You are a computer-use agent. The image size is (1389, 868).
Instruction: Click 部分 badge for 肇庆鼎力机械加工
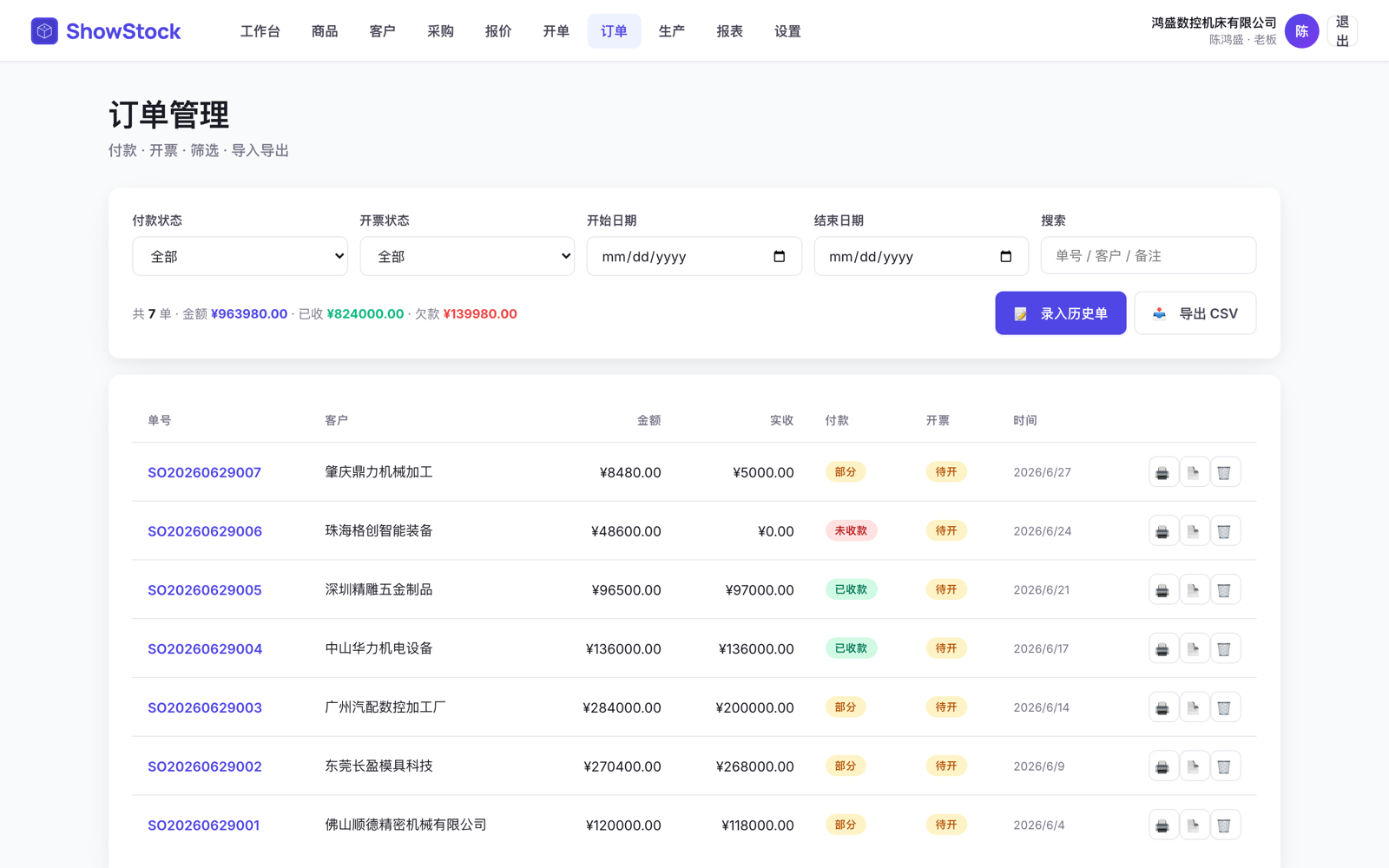pyautogui.click(x=845, y=472)
